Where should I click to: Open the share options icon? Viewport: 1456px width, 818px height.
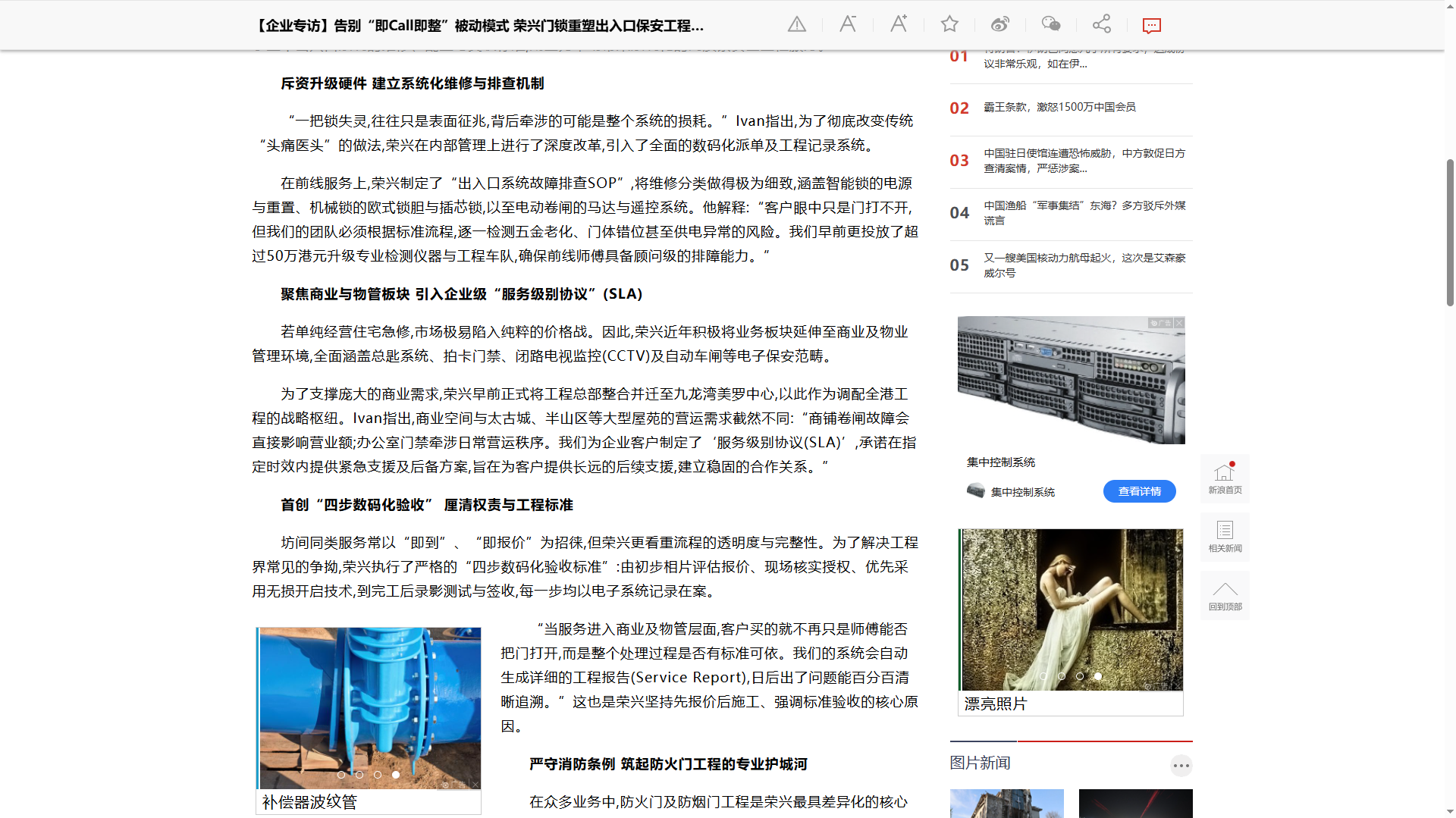1102,24
